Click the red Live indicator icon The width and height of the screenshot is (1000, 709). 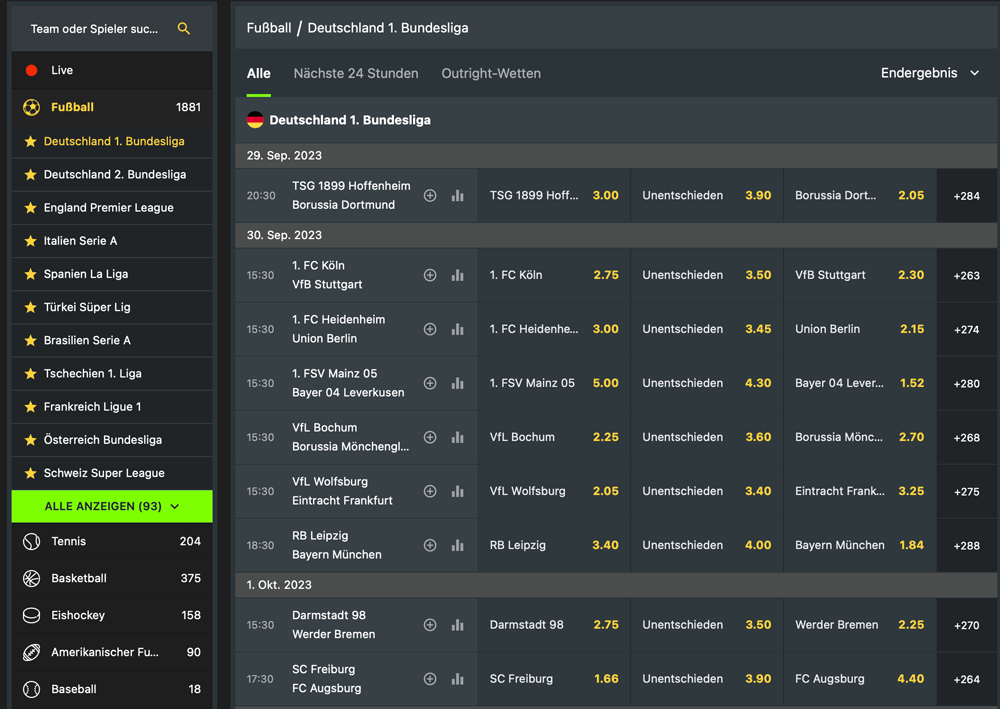(x=31, y=70)
